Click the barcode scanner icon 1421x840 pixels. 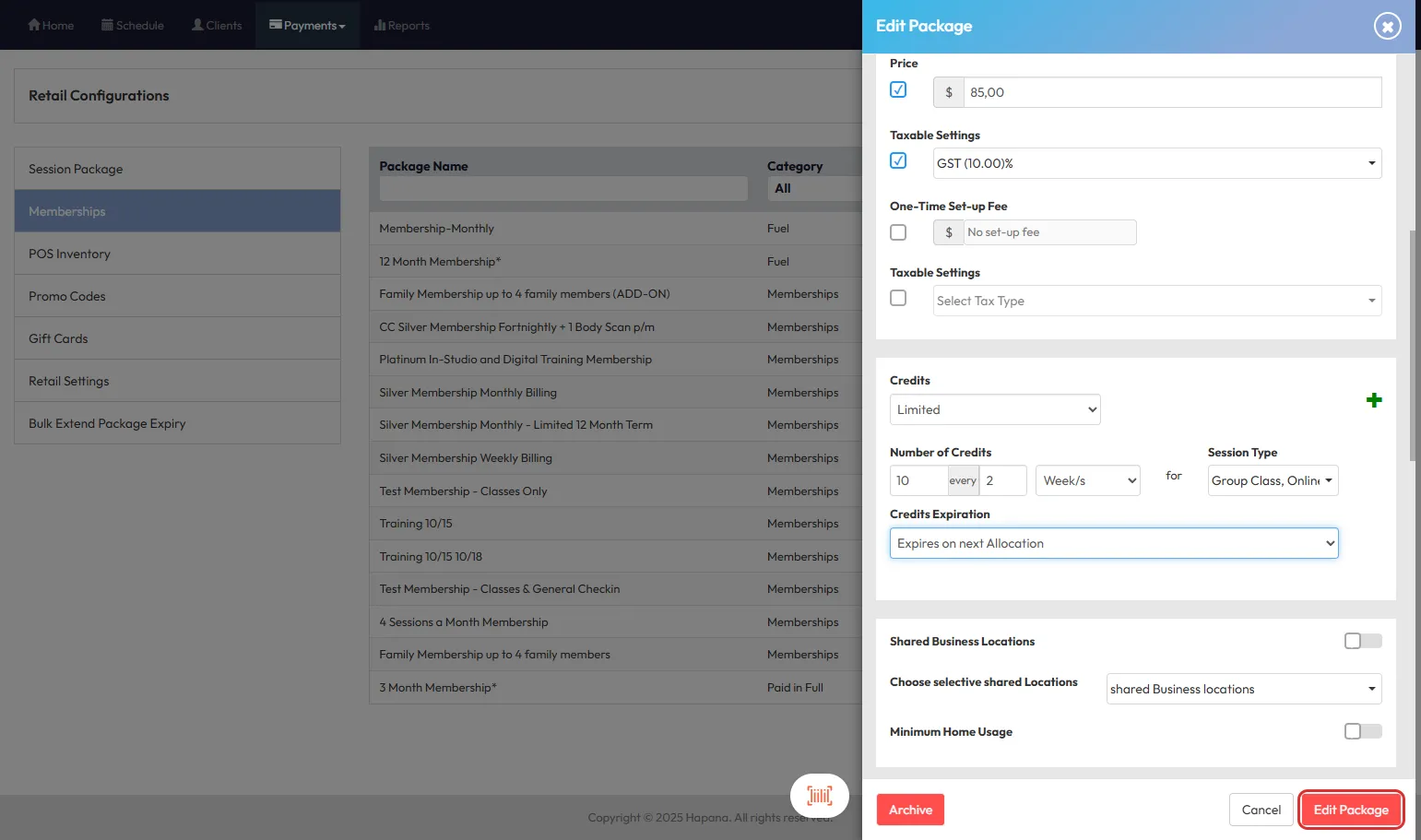tap(819, 796)
